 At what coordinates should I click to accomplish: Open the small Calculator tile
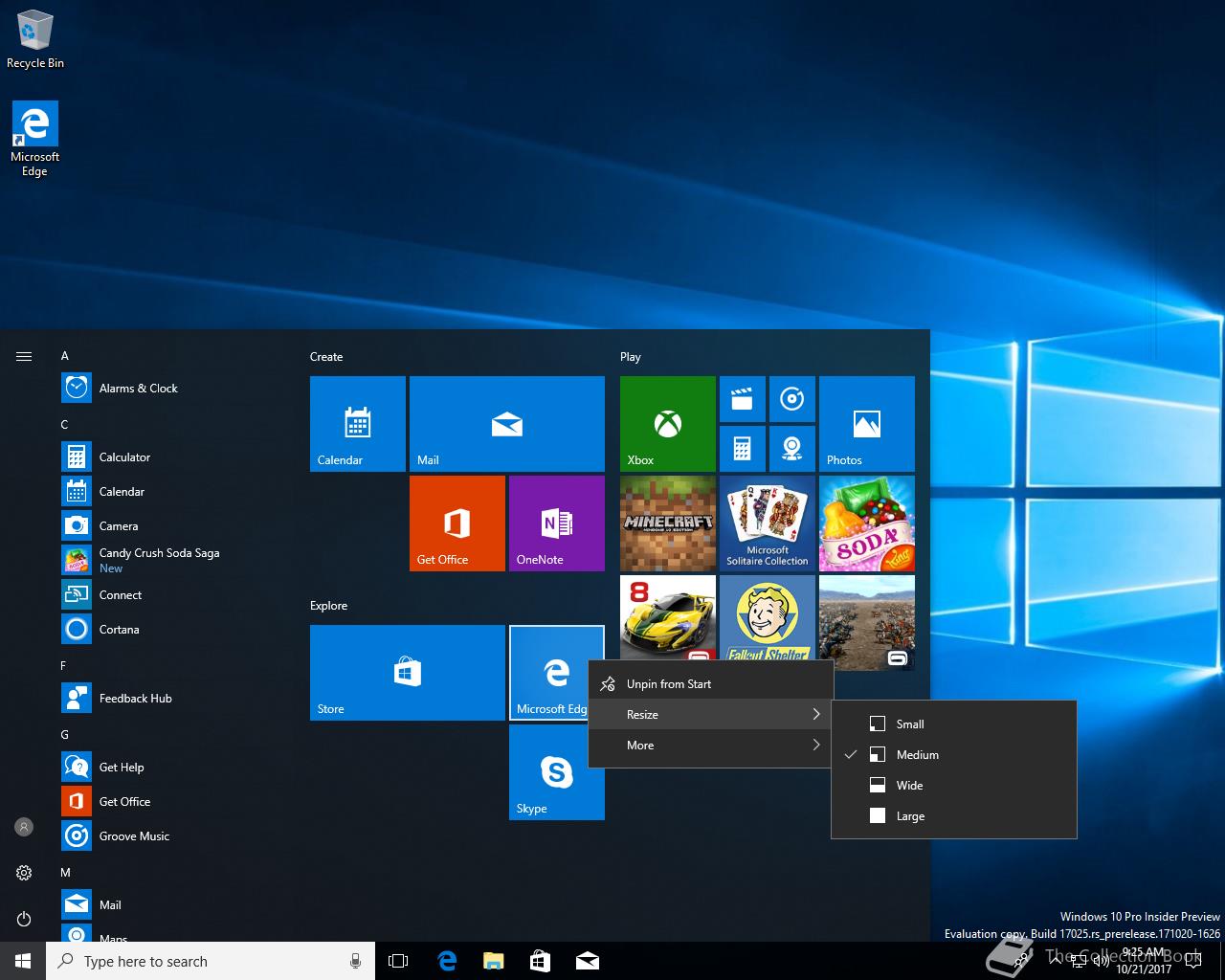743,449
